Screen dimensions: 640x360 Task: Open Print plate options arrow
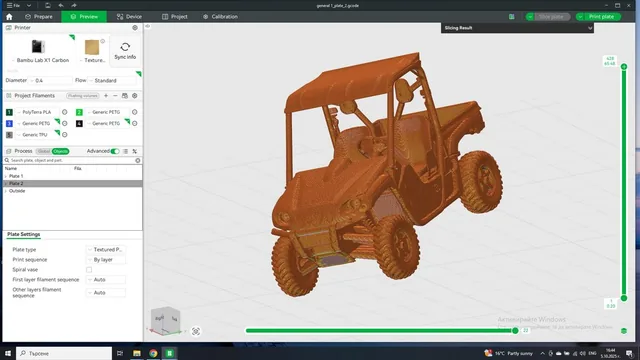click(x=580, y=17)
